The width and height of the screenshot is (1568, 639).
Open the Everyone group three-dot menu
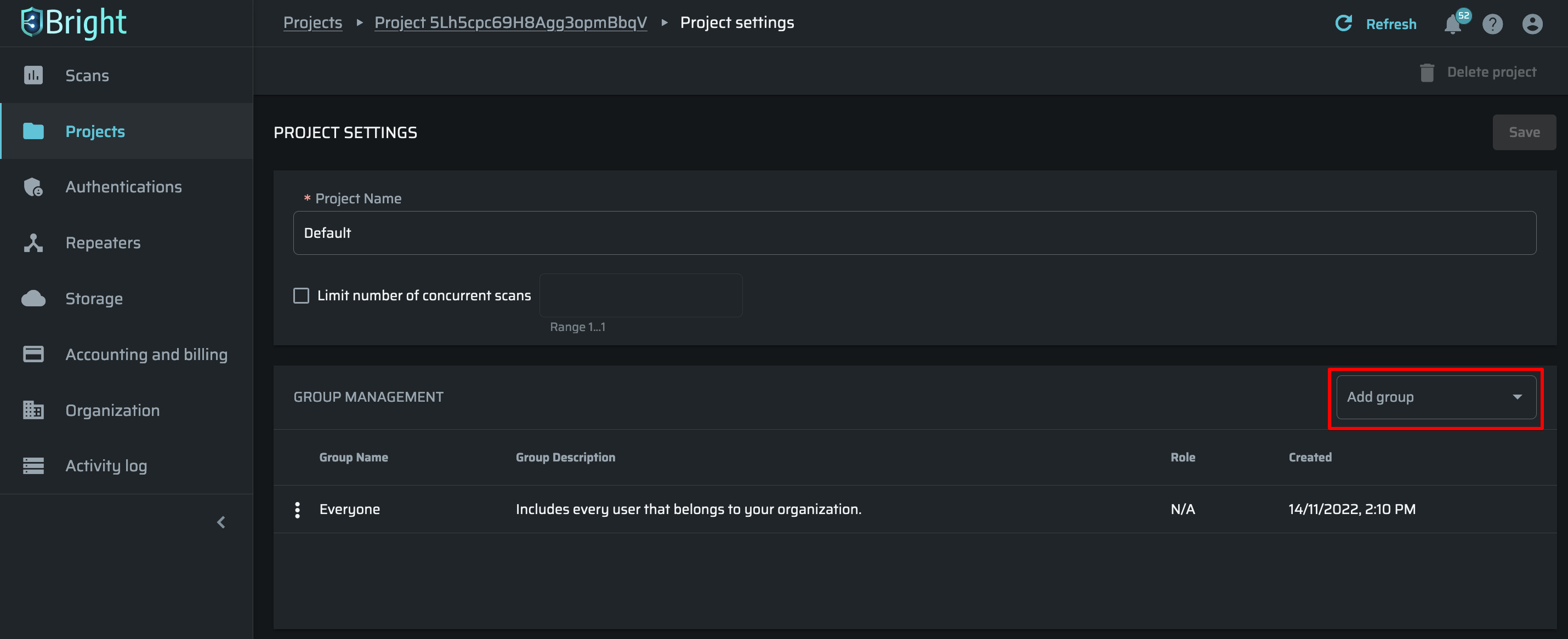click(x=297, y=509)
